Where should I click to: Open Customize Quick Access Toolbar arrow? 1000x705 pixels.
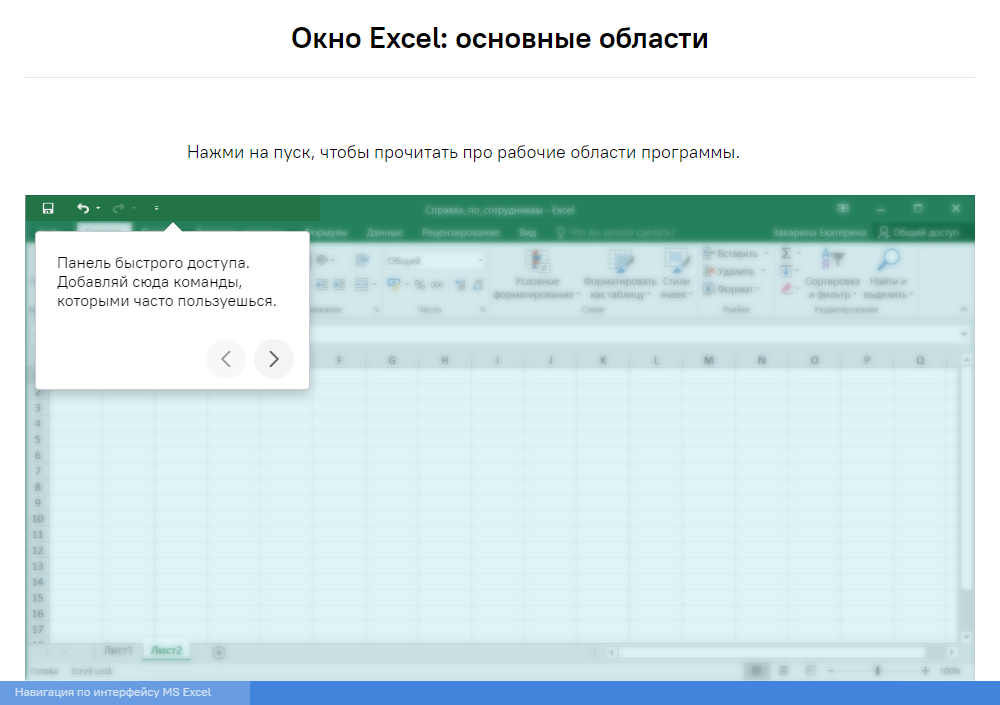coord(156,208)
